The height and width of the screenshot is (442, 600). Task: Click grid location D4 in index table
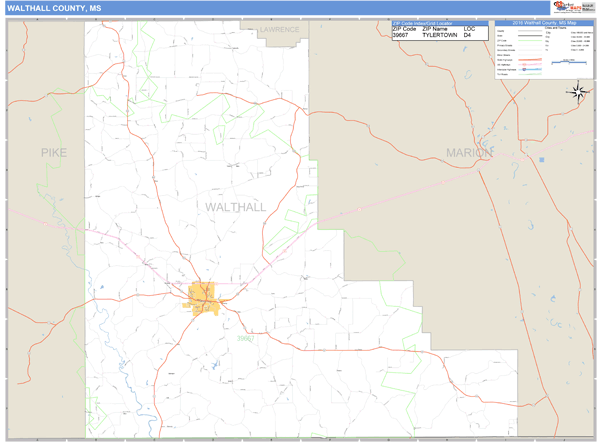click(467, 35)
